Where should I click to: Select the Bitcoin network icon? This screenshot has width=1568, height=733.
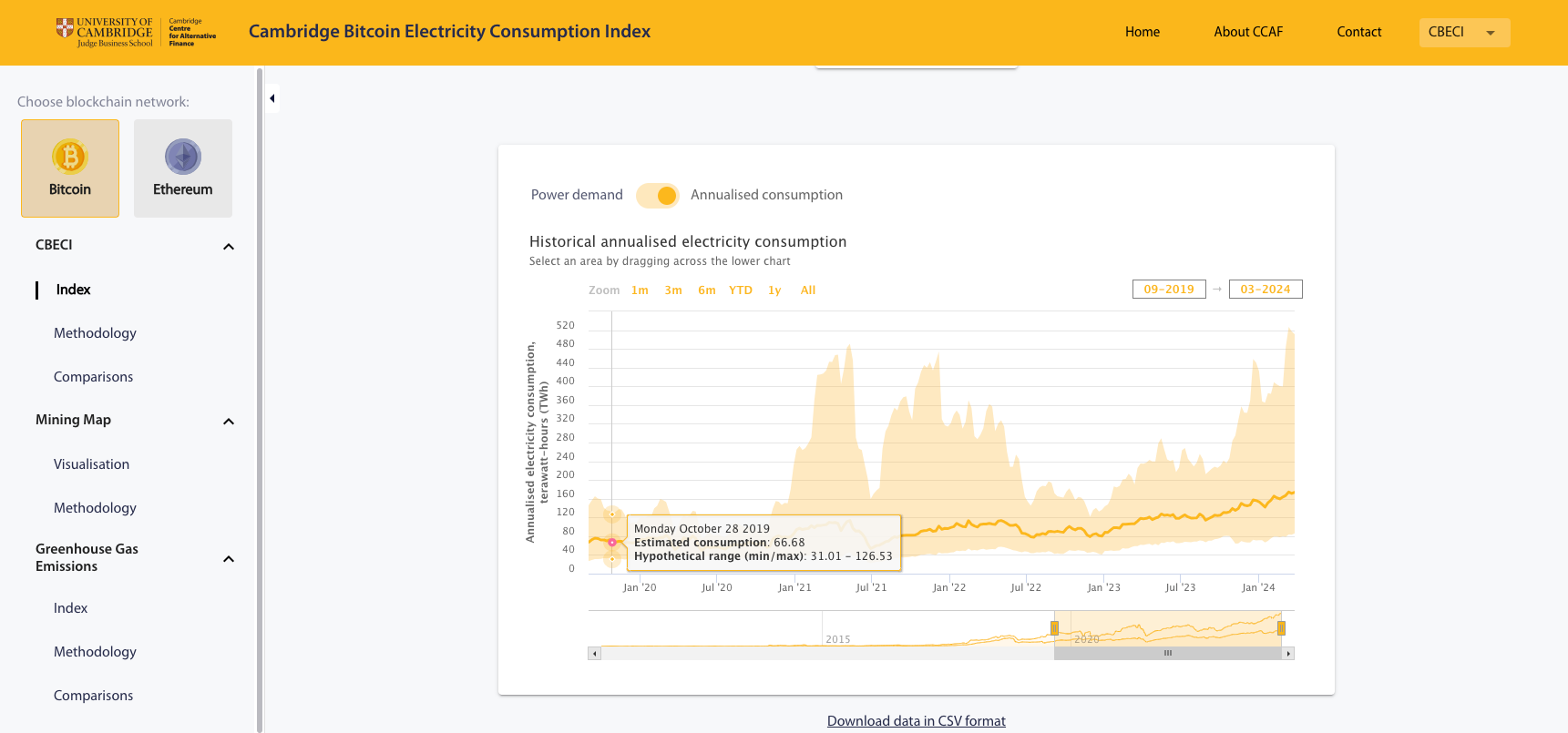[70, 168]
